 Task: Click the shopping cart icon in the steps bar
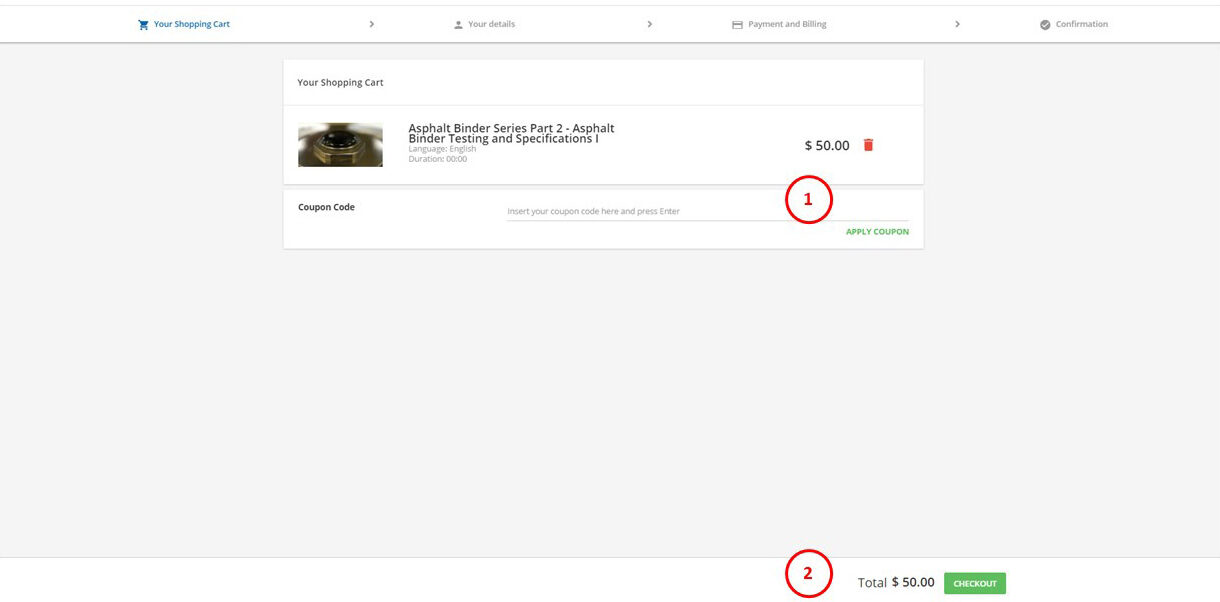click(x=143, y=25)
